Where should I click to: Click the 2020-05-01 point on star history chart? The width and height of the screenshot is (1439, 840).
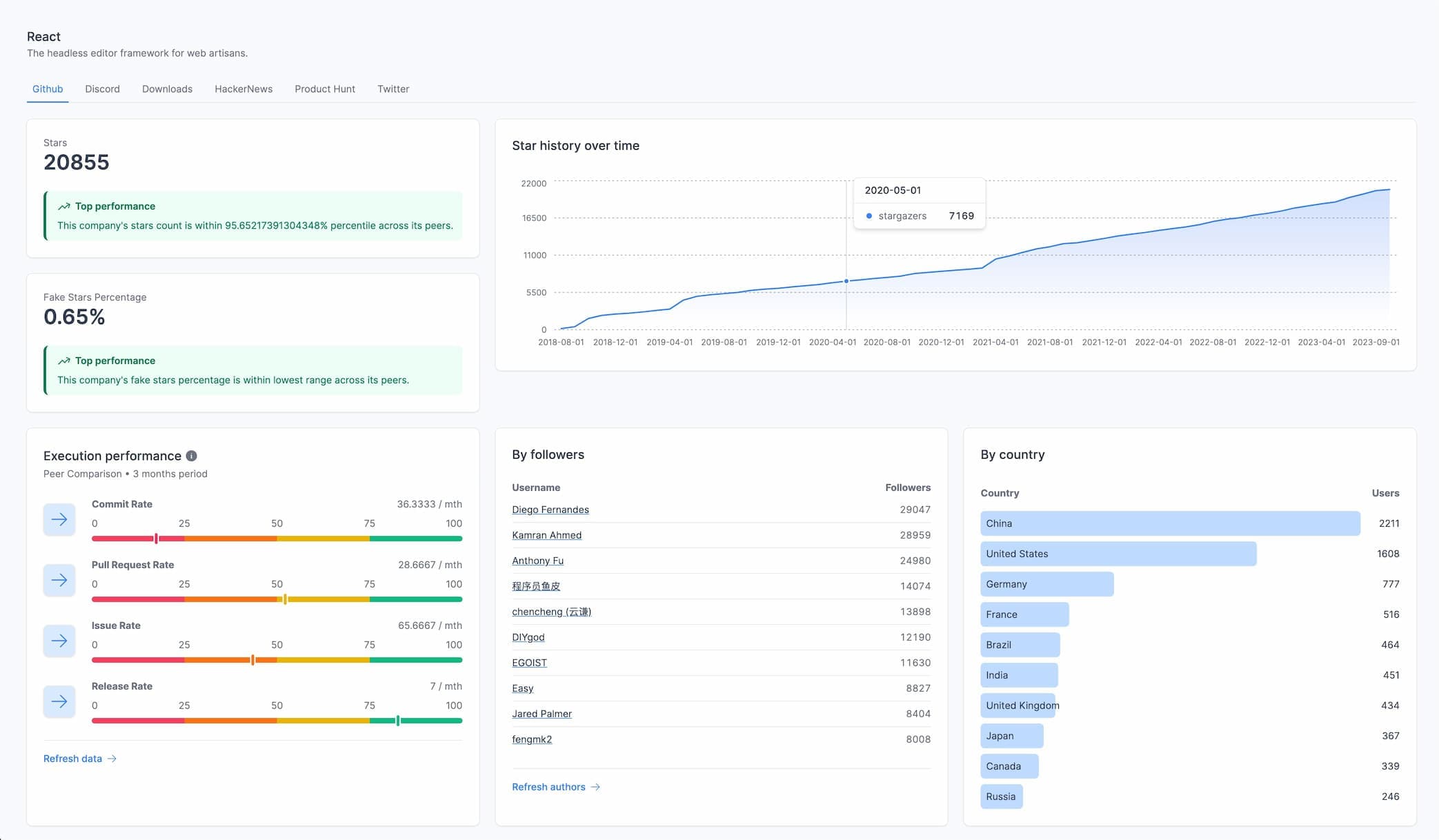click(x=846, y=281)
